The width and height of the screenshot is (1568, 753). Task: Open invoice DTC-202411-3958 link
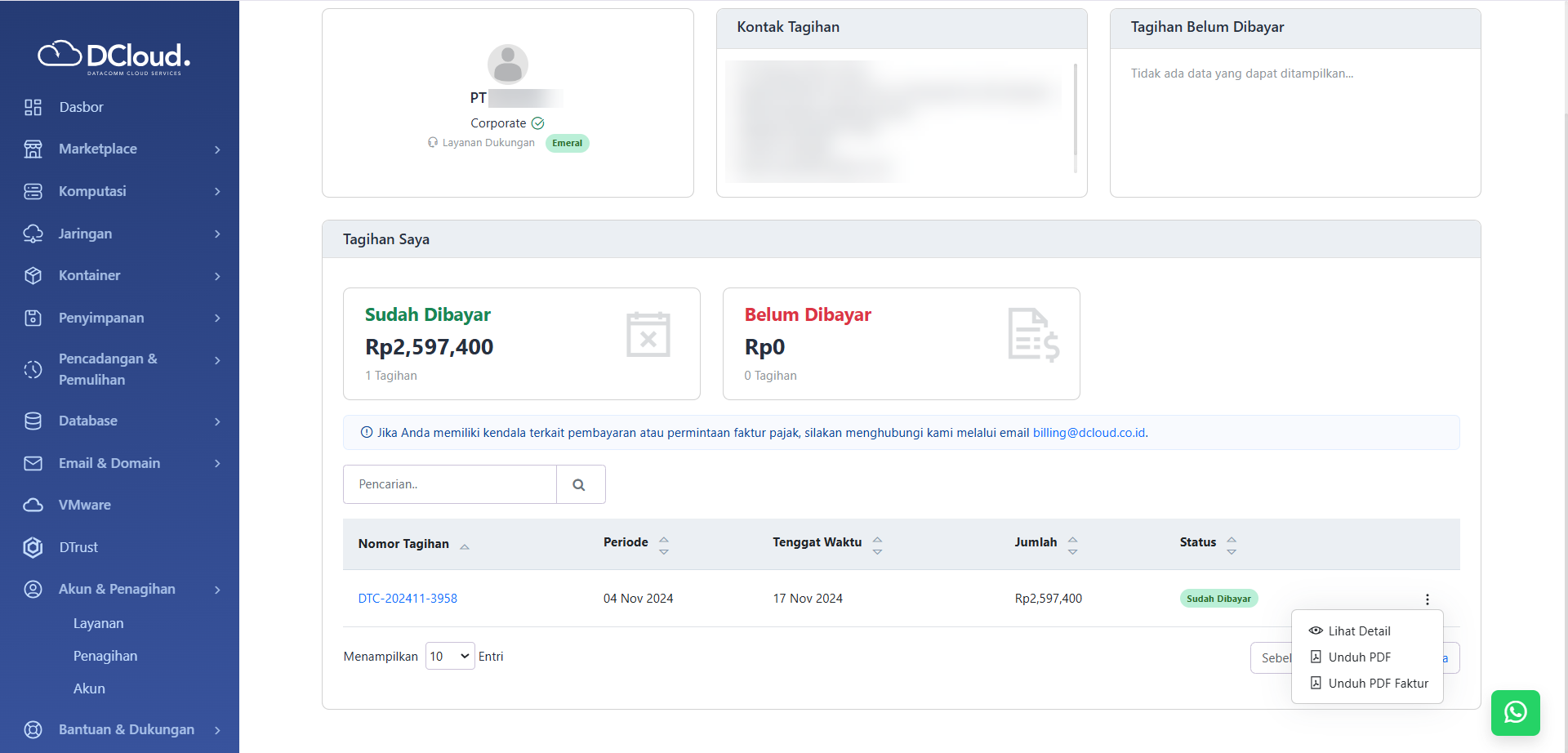click(x=408, y=598)
